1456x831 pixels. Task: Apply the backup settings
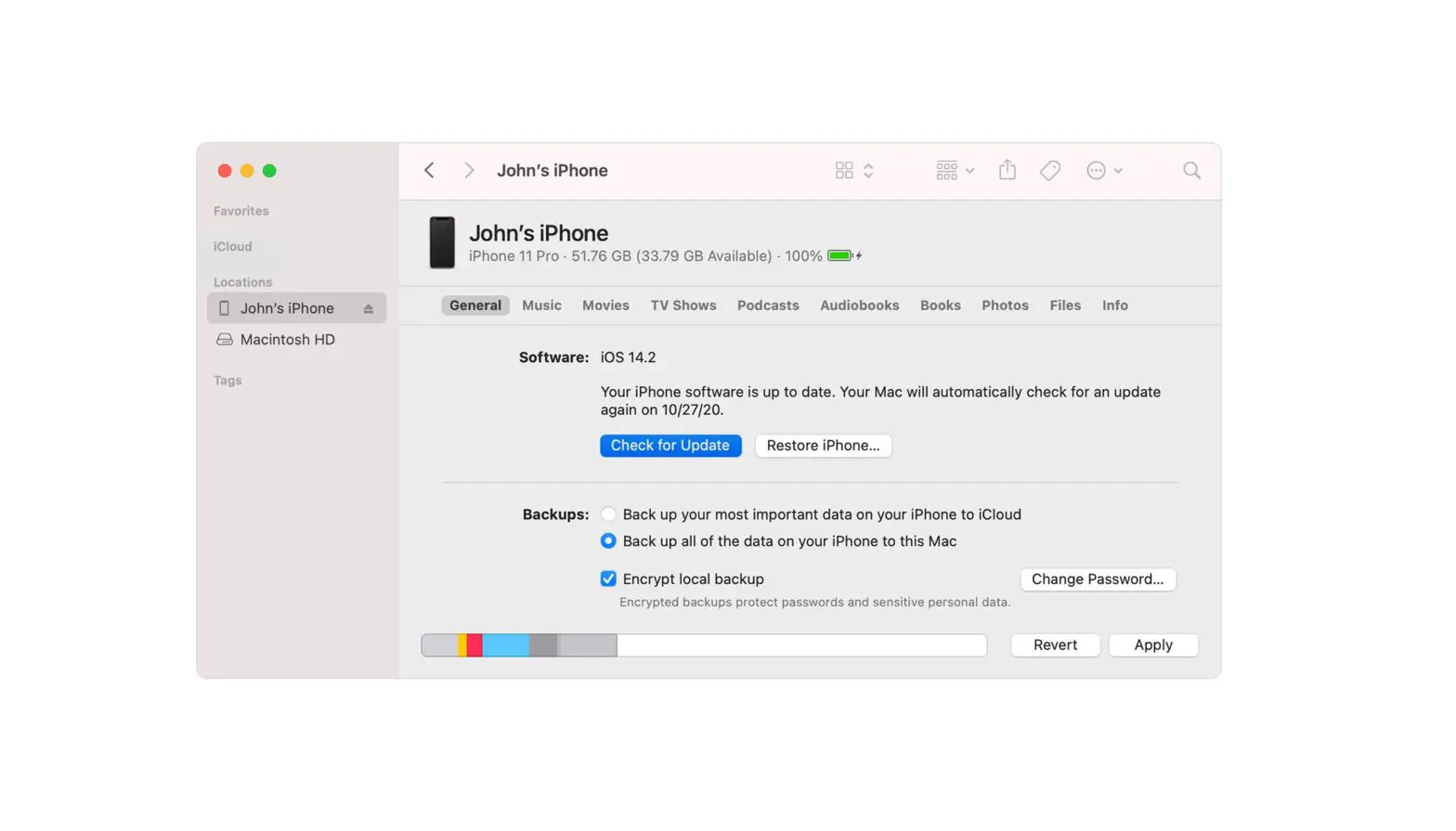[x=1153, y=645]
